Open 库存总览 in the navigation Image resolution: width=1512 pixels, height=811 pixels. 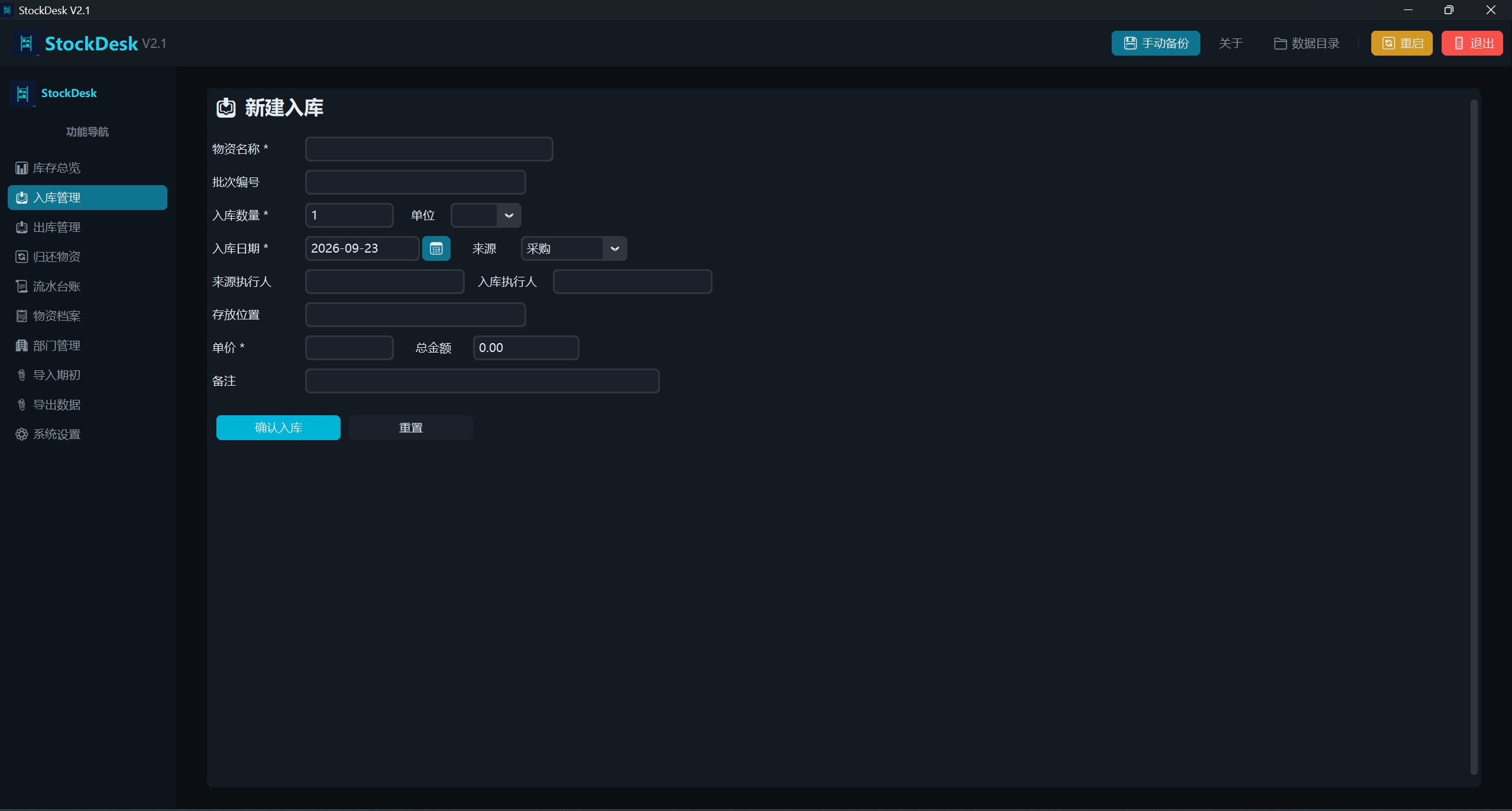(88, 168)
